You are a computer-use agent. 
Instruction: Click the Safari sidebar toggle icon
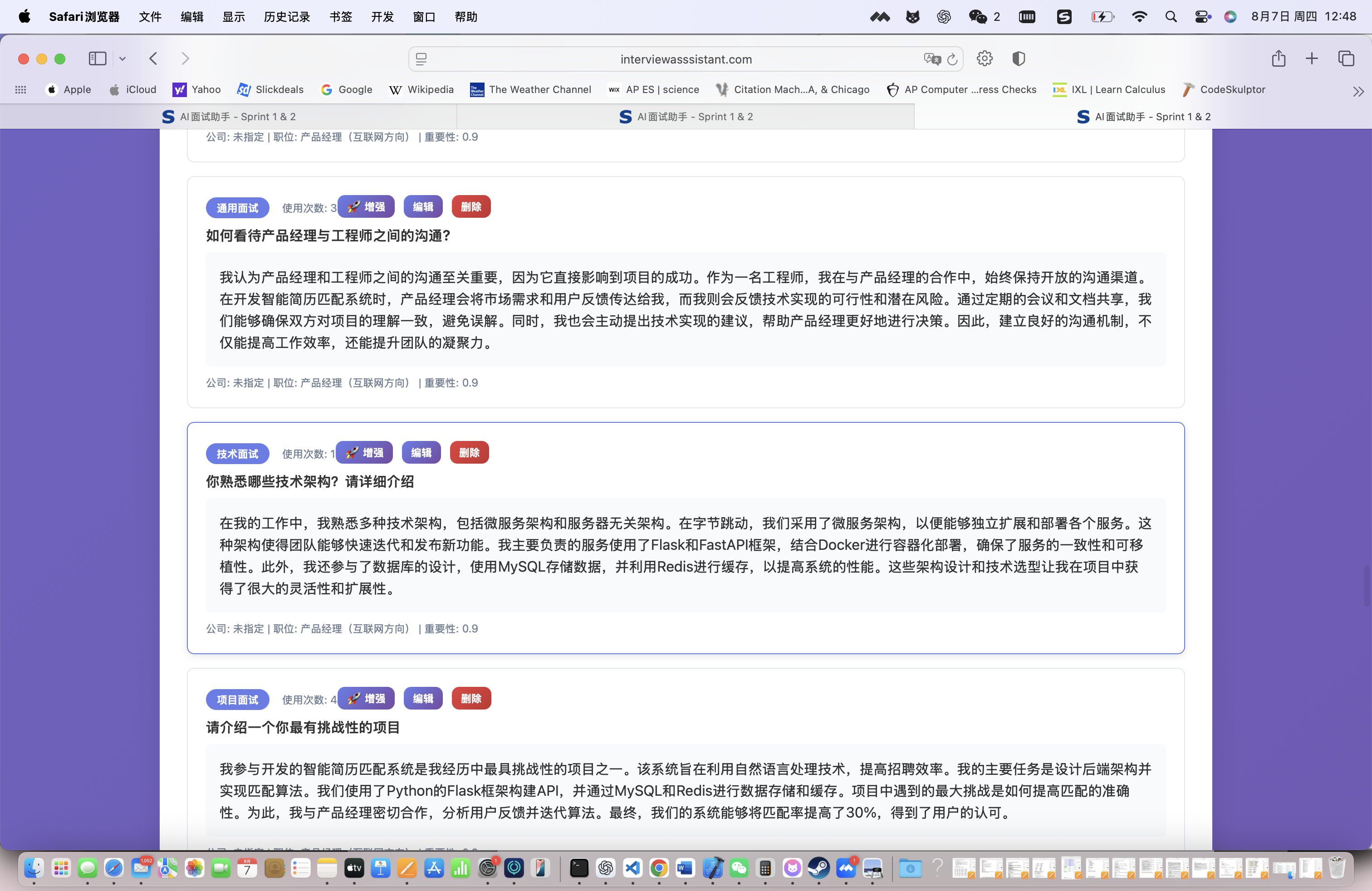pos(97,59)
